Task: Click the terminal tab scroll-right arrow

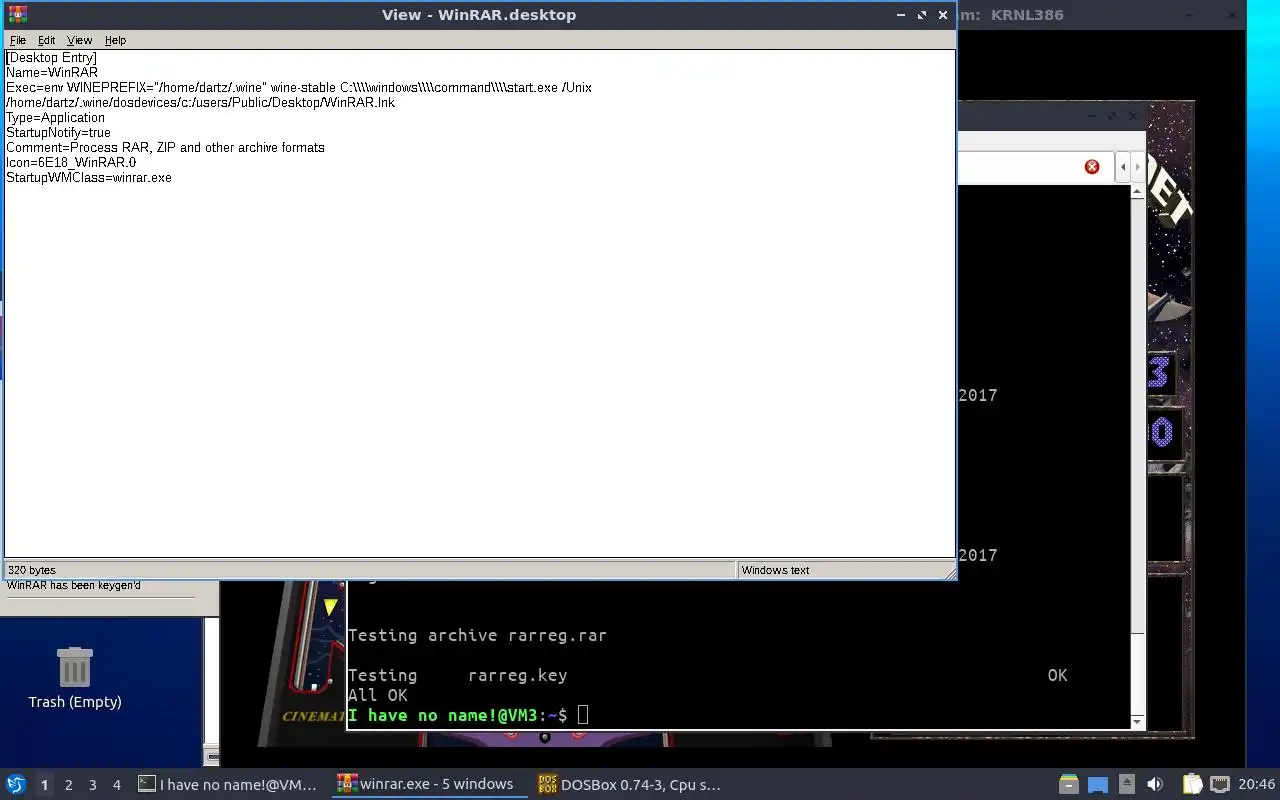Action: click(x=1137, y=167)
